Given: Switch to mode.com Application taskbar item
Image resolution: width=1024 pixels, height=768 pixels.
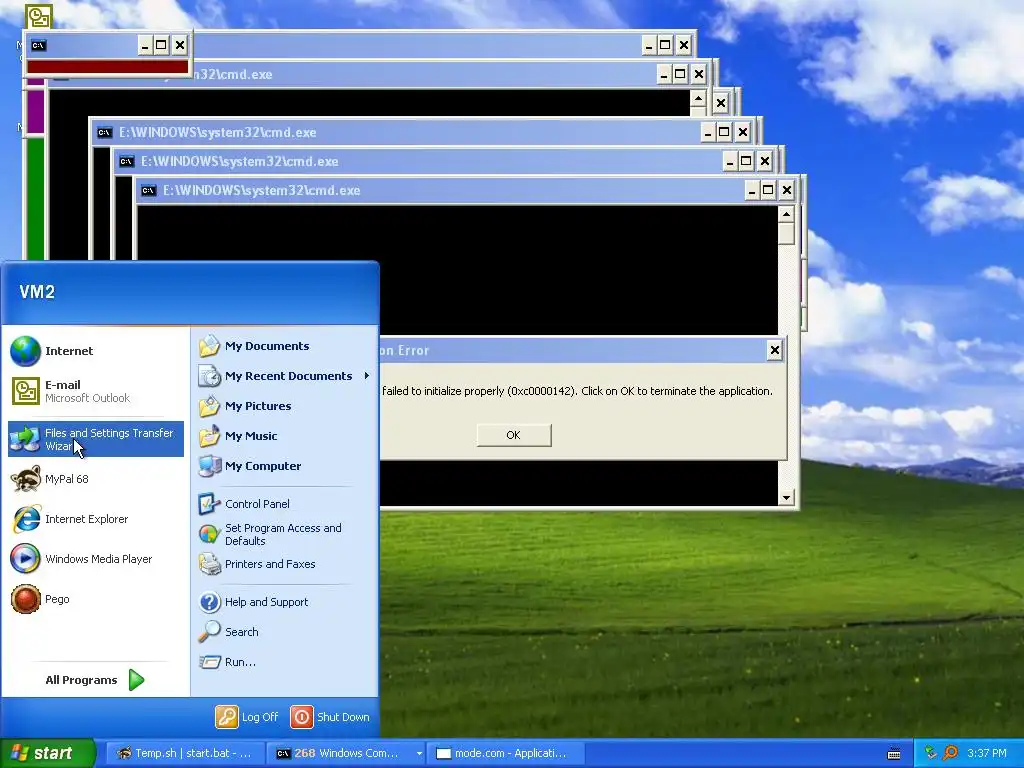Looking at the screenshot, I should point(505,753).
